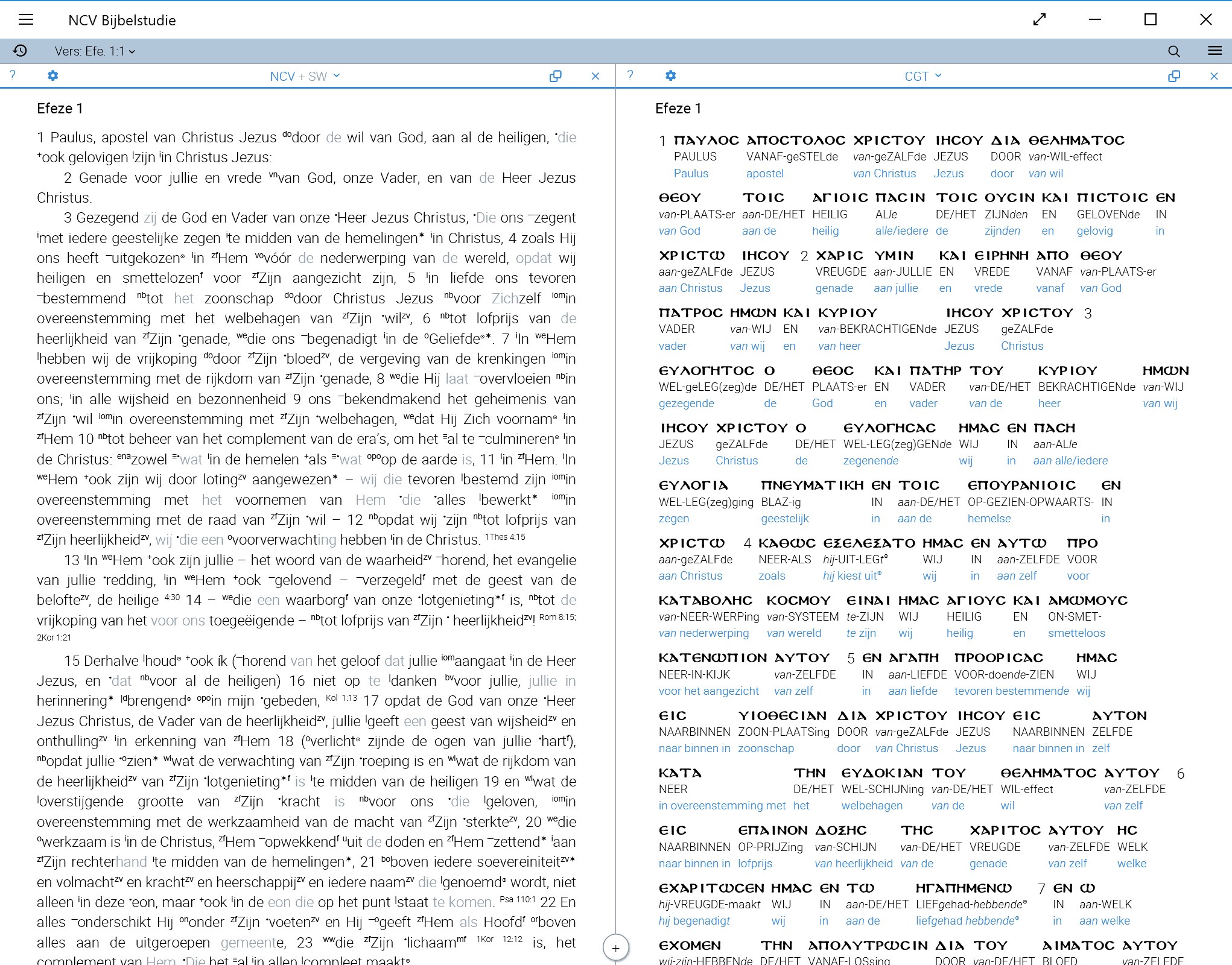Close the CGT pane
This screenshot has width=1232, height=965.
pos(1214,76)
